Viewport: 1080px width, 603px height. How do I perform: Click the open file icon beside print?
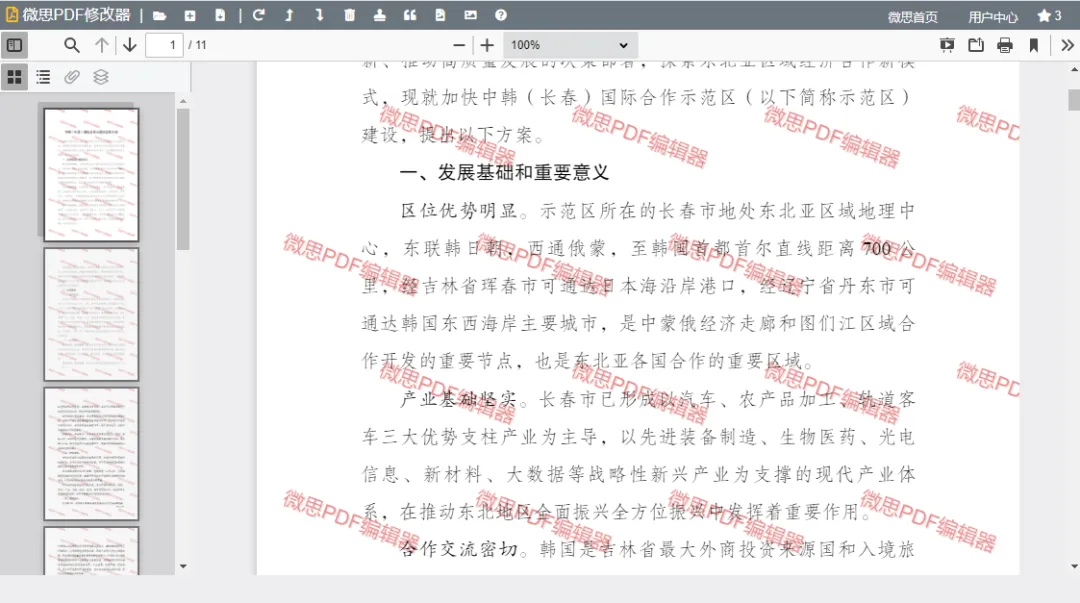tap(976, 45)
